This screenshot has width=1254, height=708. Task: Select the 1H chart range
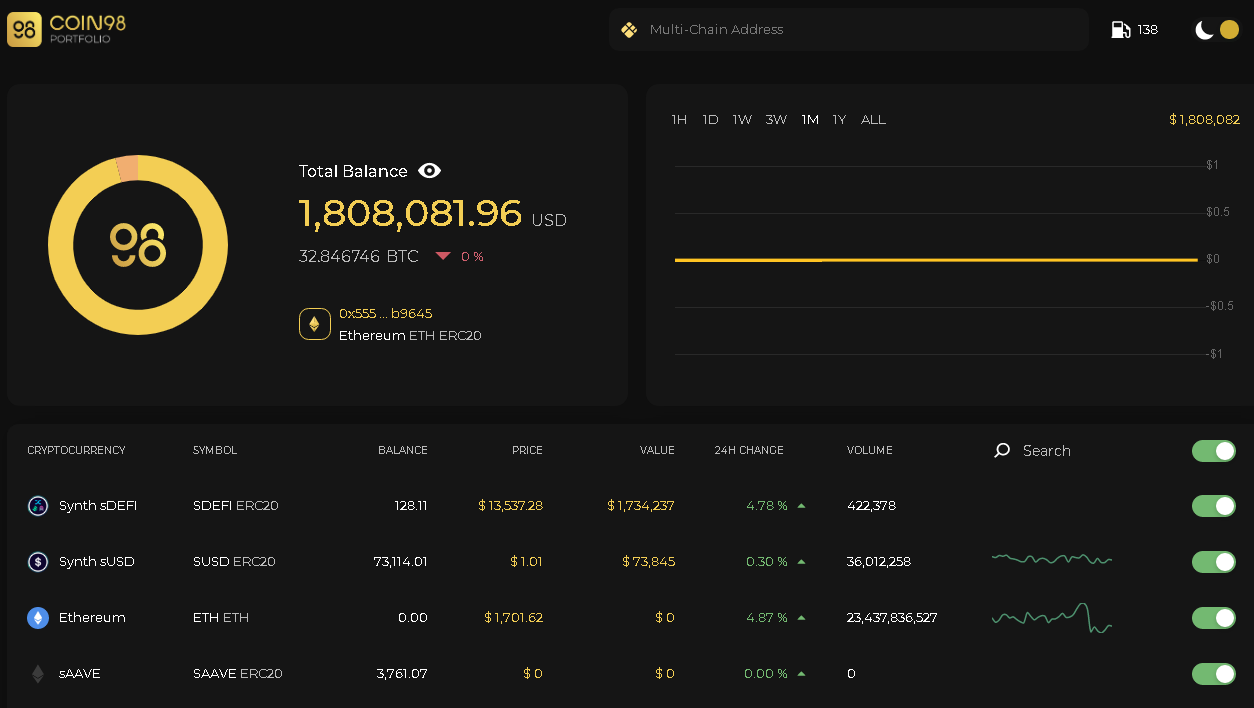pyautogui.click(x=679, y=120)
